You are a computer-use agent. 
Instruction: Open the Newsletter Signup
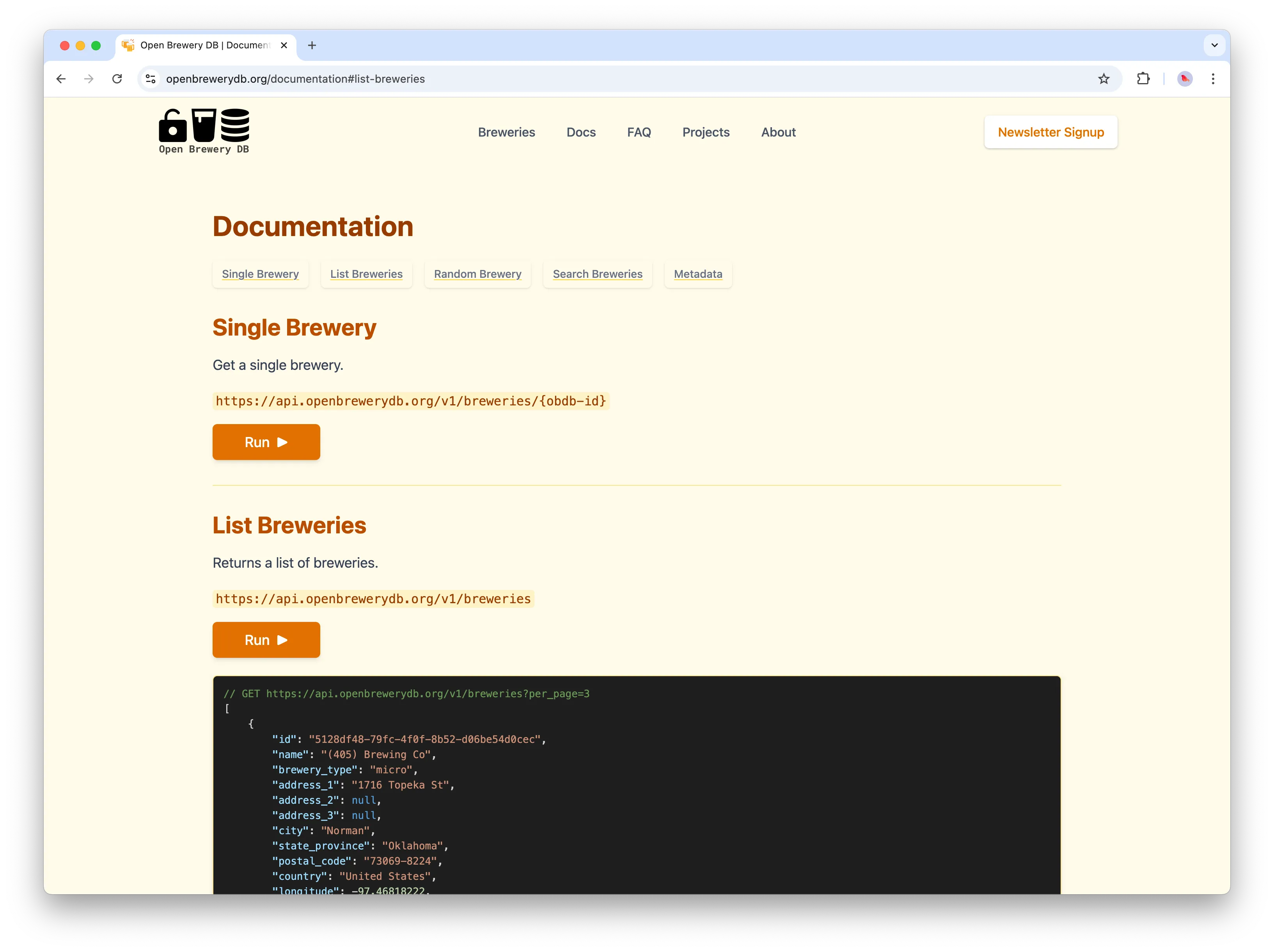point(1050,132)
